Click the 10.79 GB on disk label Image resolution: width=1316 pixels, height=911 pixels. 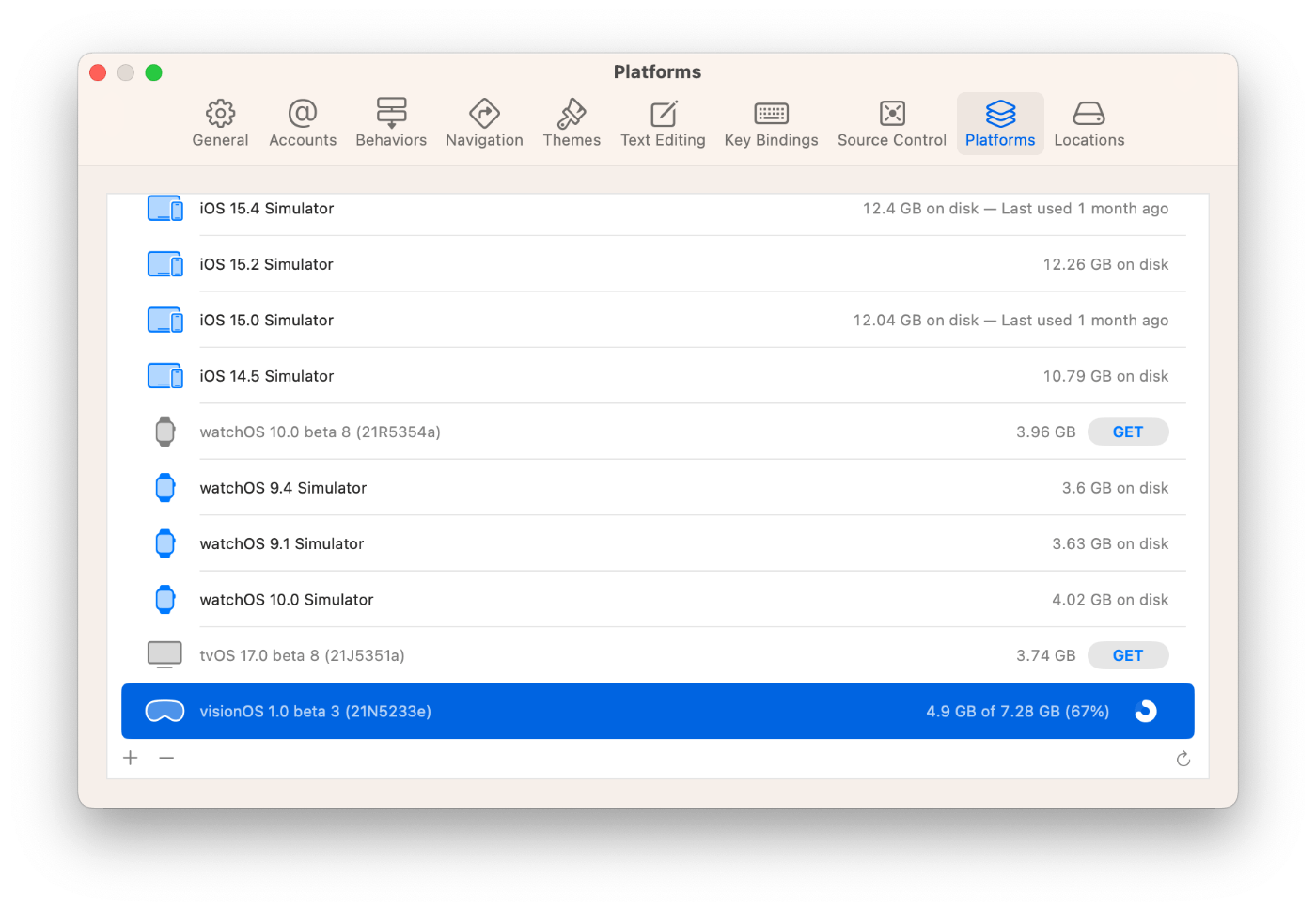tap(1105, 376)
